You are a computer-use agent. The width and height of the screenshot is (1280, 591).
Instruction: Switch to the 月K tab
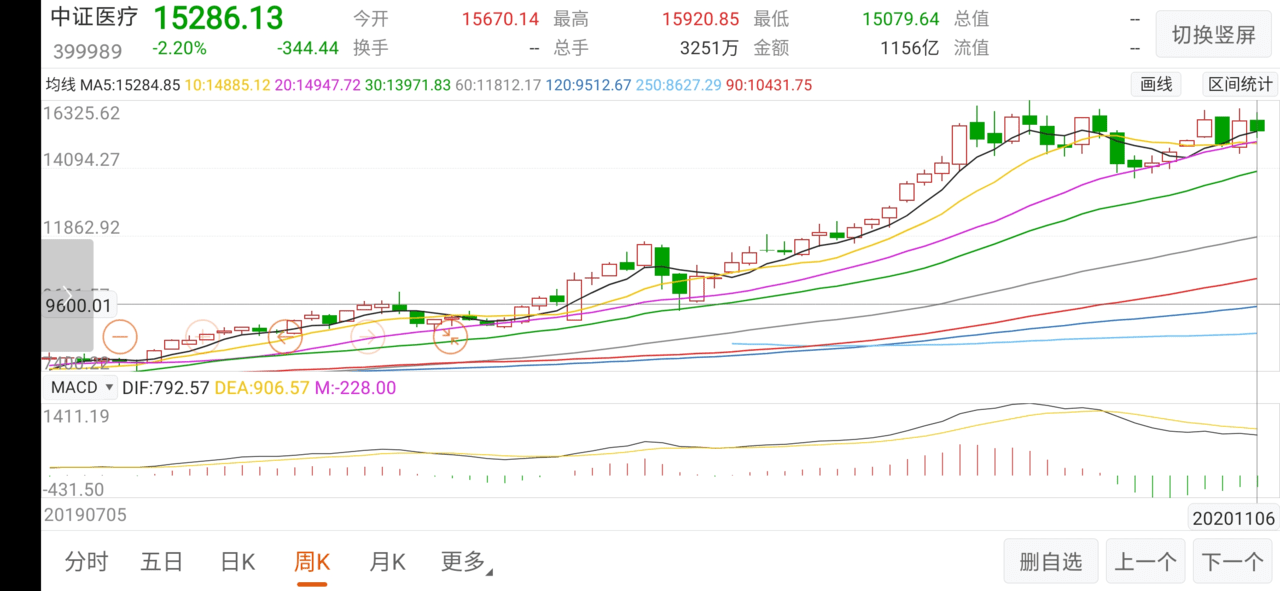pos(387,562)
